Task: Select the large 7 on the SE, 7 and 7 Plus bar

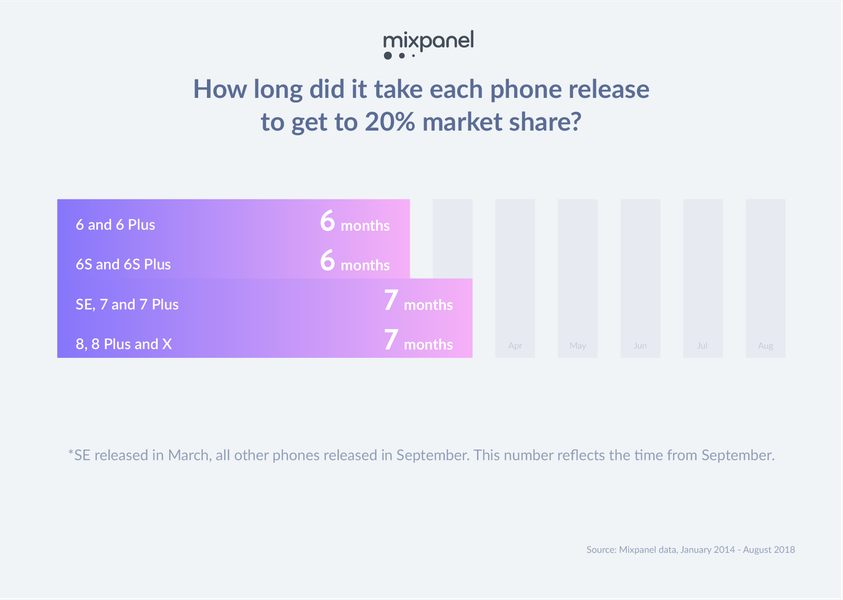Action: click(391, 300)
